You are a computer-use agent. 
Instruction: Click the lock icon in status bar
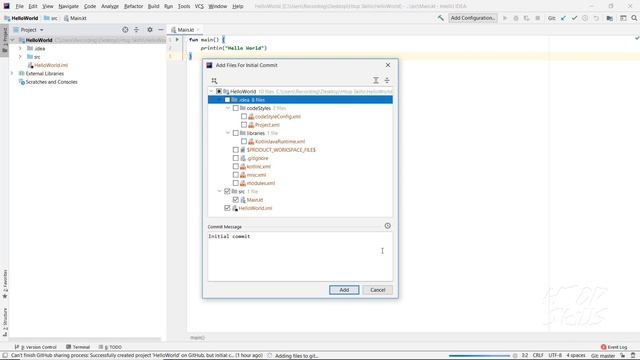[622, 356]
